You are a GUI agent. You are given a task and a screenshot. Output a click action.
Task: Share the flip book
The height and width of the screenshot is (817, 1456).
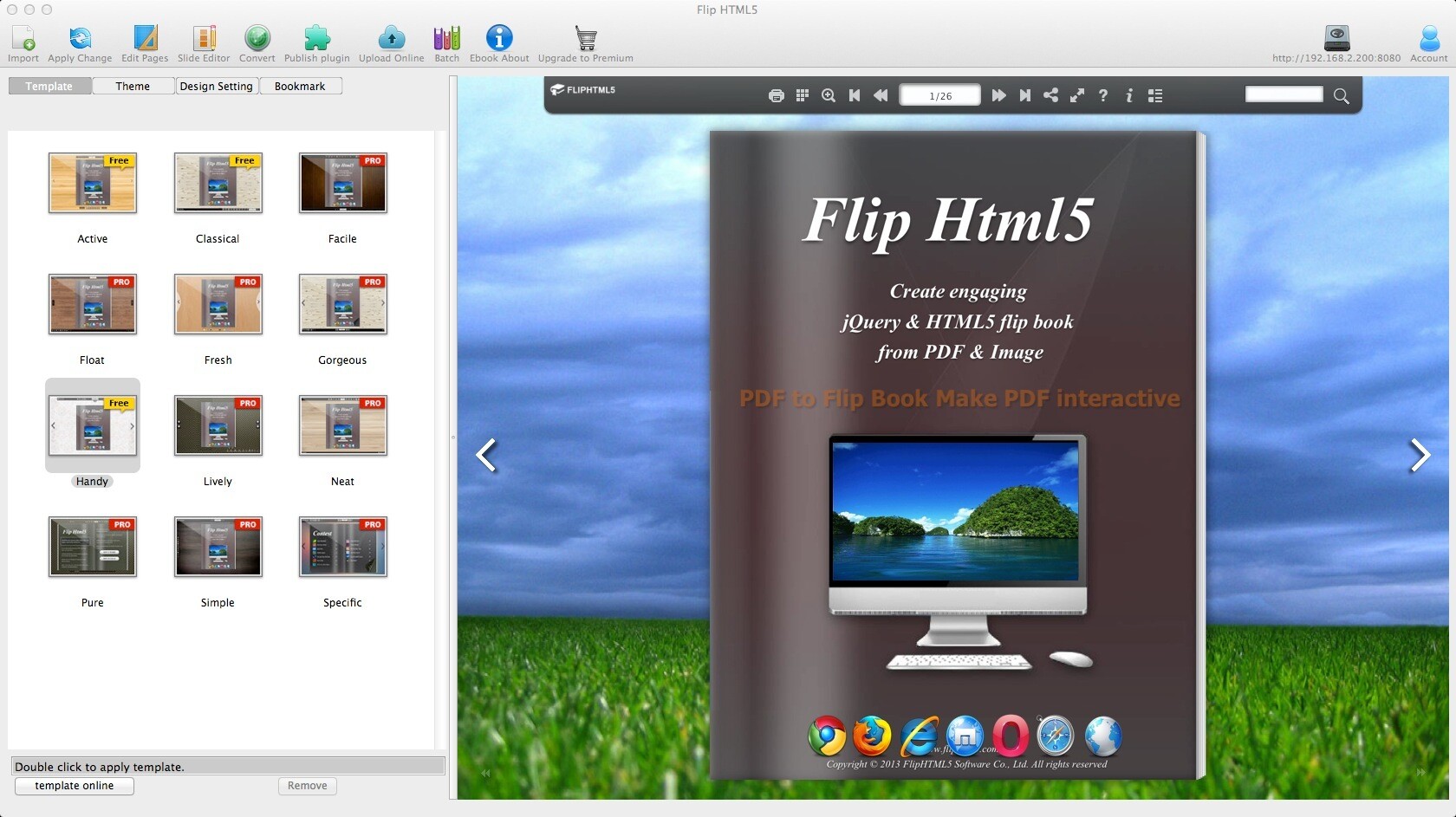point(1051,95)
